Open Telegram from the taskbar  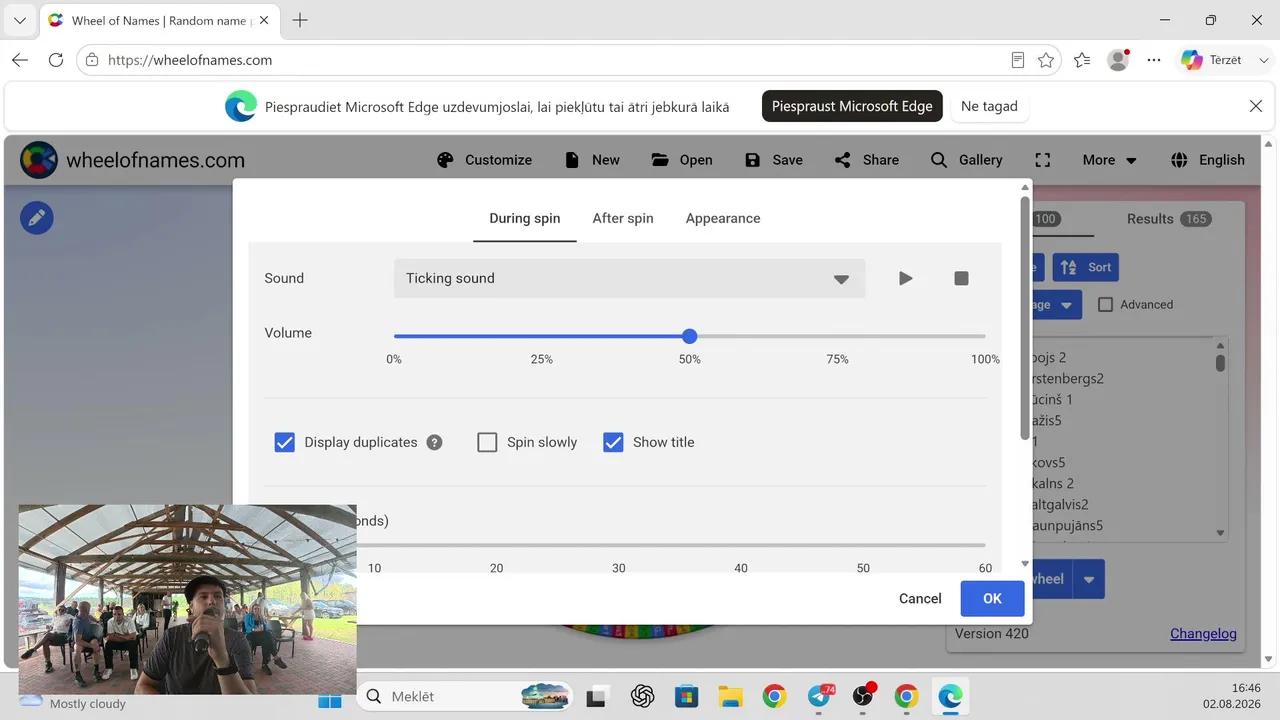tap(819, 696)
